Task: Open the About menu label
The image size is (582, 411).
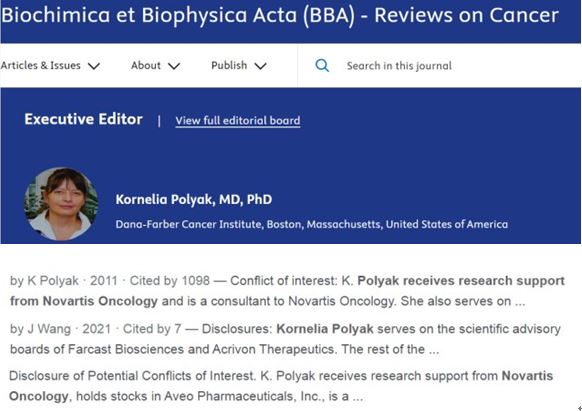Action: coord(146,65)
